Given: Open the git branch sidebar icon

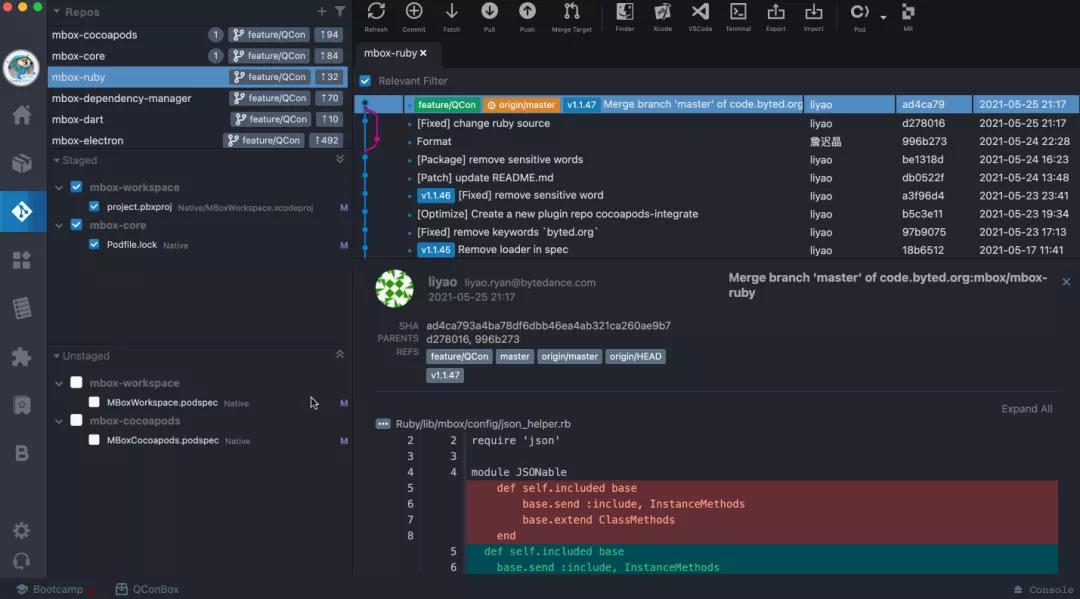Looking at the screenshot, I should point(22,212).
